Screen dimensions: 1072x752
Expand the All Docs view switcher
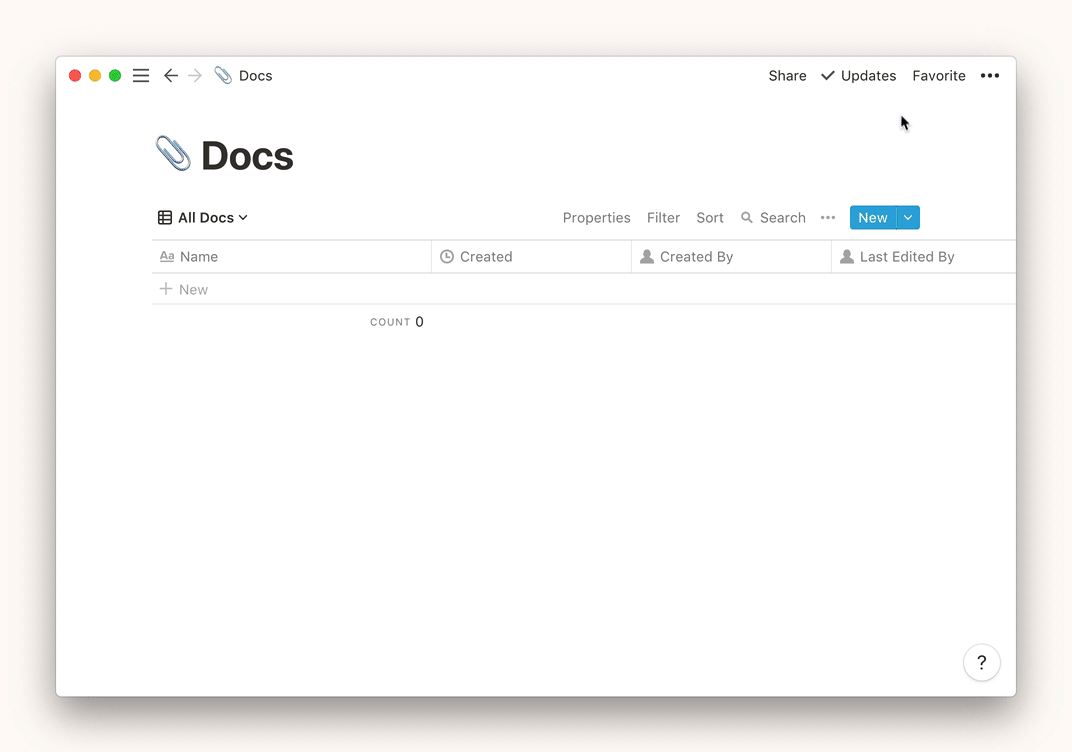[203, 218]
